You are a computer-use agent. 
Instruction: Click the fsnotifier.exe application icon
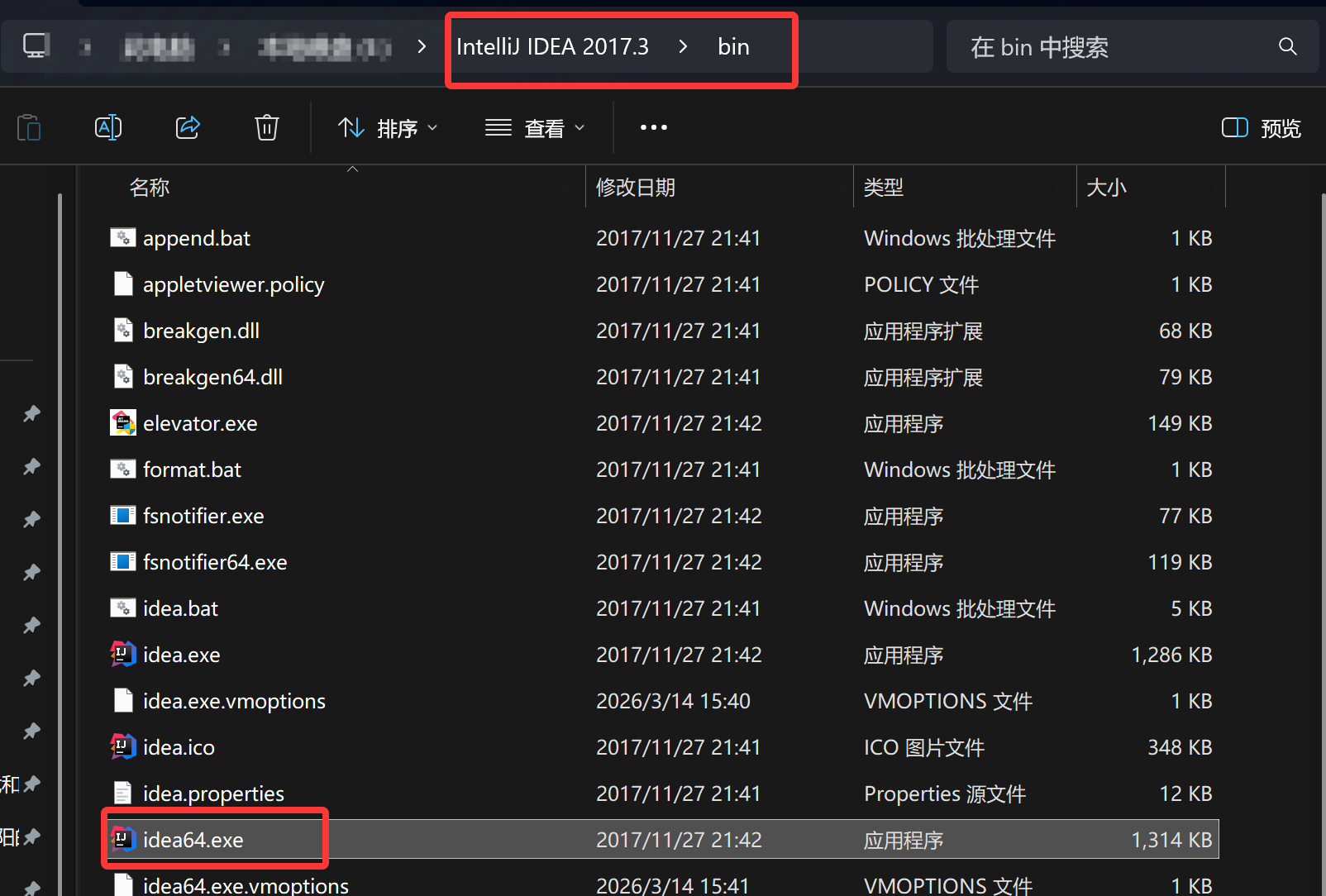click(123, 516)
